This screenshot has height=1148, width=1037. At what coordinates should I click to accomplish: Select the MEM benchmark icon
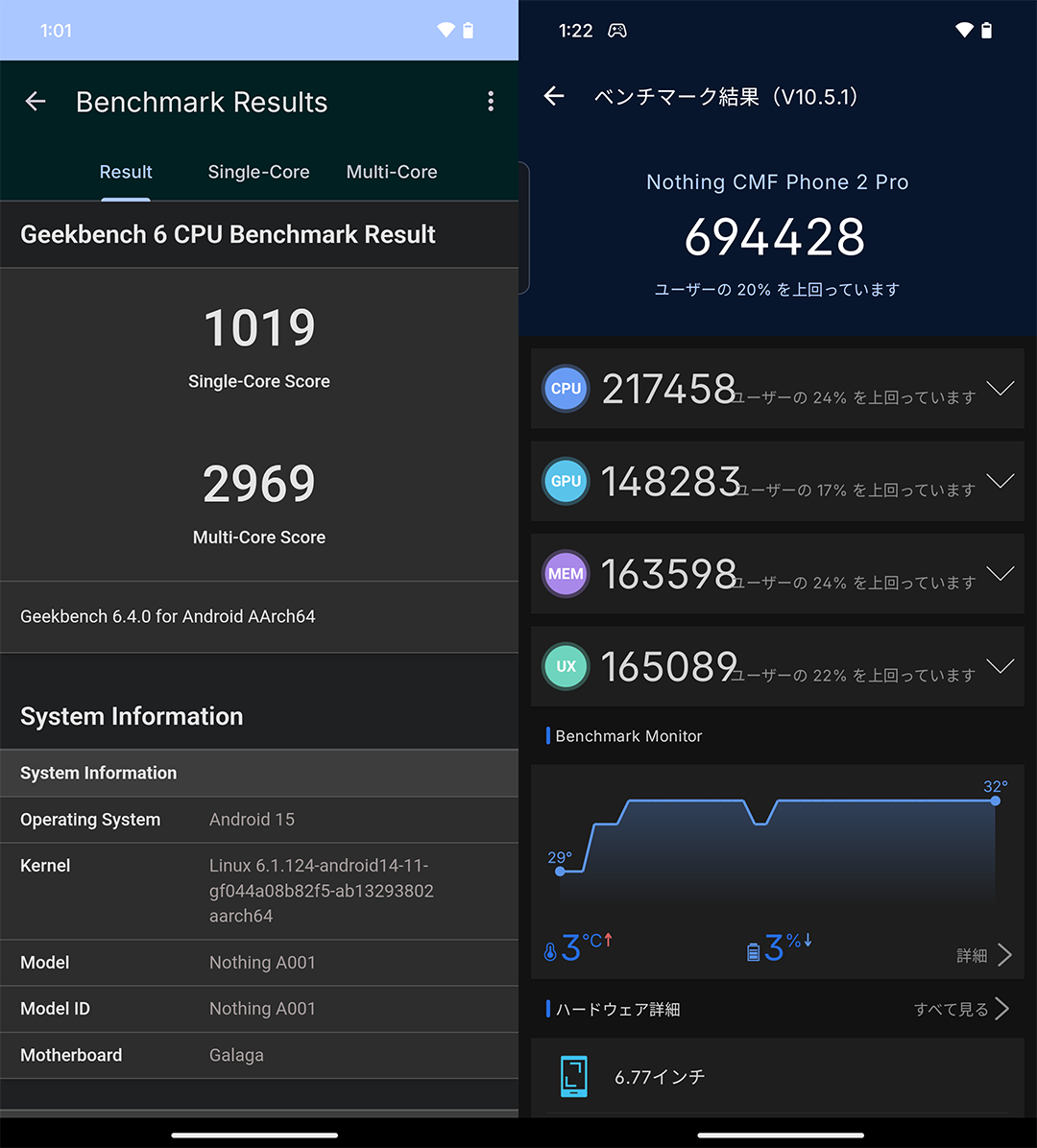(x=566, y=573)
